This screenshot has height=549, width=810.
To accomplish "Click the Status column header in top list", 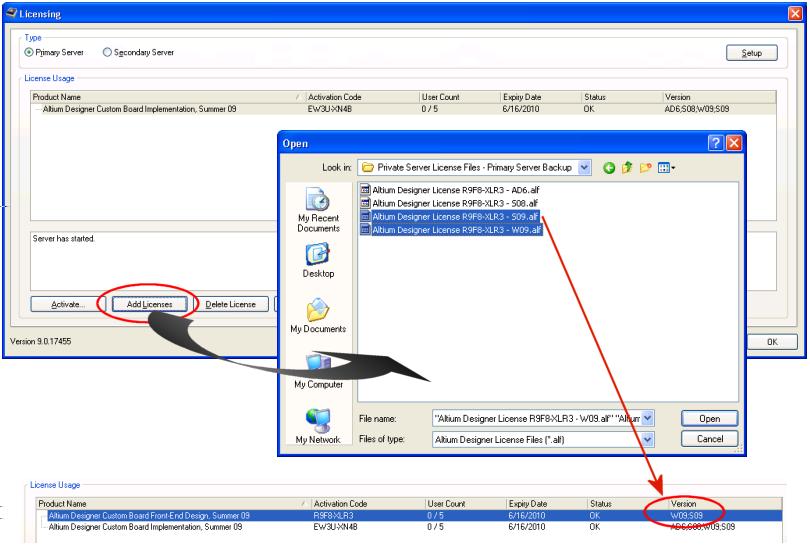I will click(621, 97).
